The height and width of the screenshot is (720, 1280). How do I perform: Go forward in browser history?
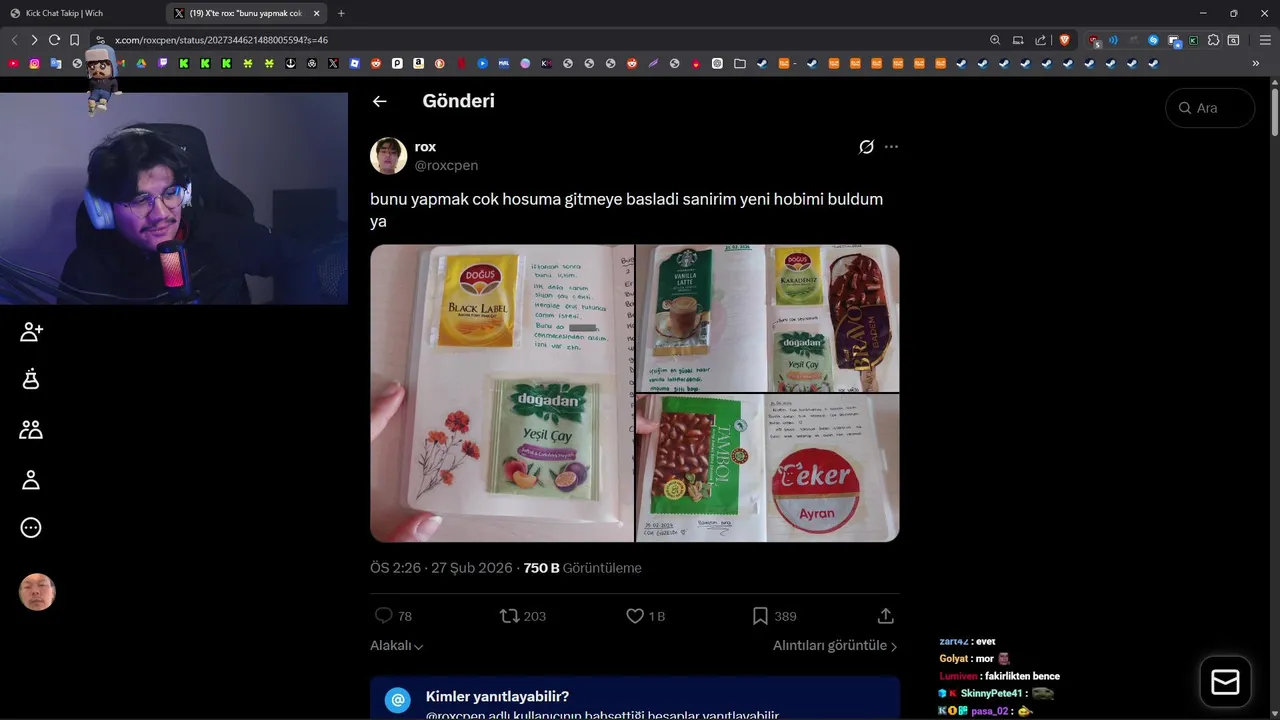pyautogui.click(x=34, y=40)
